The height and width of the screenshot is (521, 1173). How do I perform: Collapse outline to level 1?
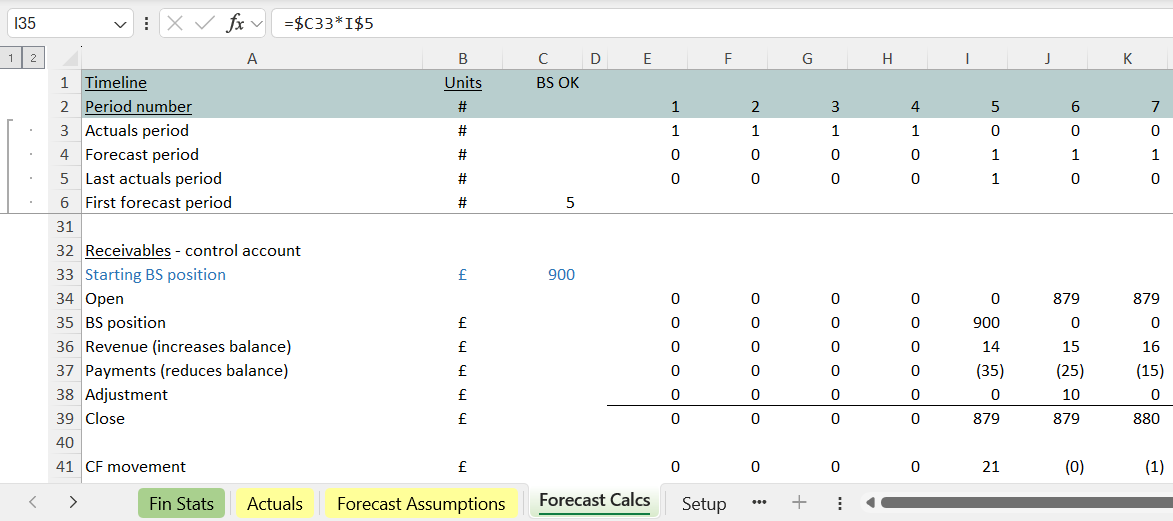(11, 59)
